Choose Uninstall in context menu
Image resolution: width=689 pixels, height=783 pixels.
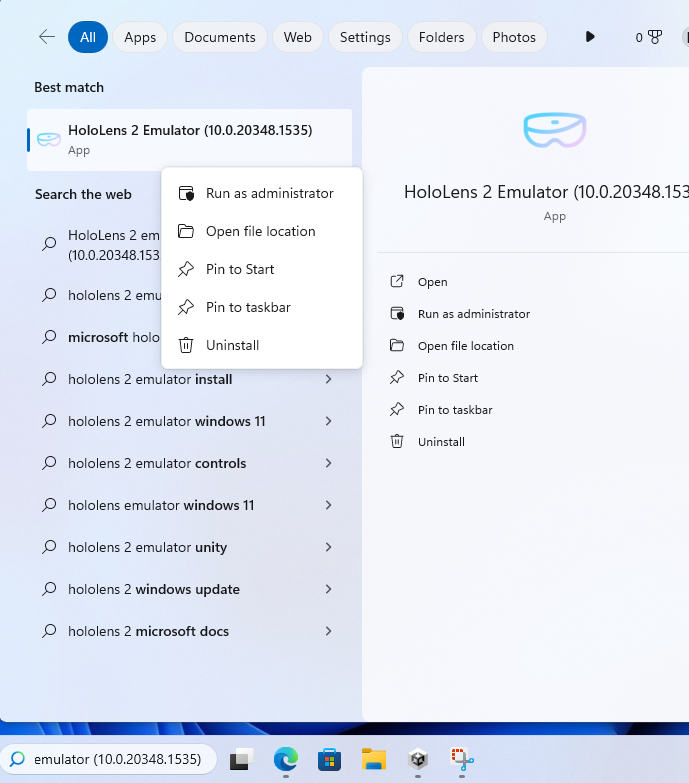262,345
